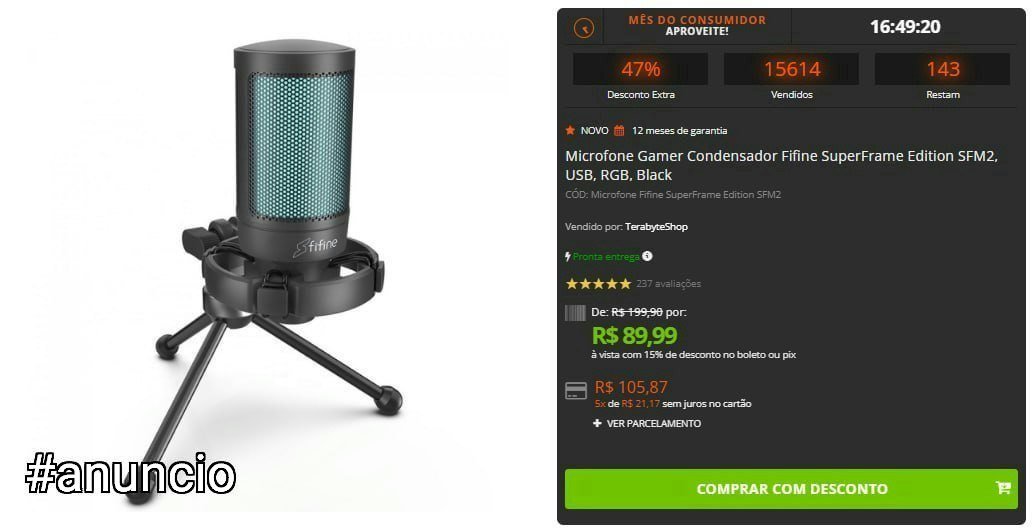Click the lightning bolt icon by Pronta entrega
The height and width of the screenshot is (532, 1033).
tap(568, 256)
